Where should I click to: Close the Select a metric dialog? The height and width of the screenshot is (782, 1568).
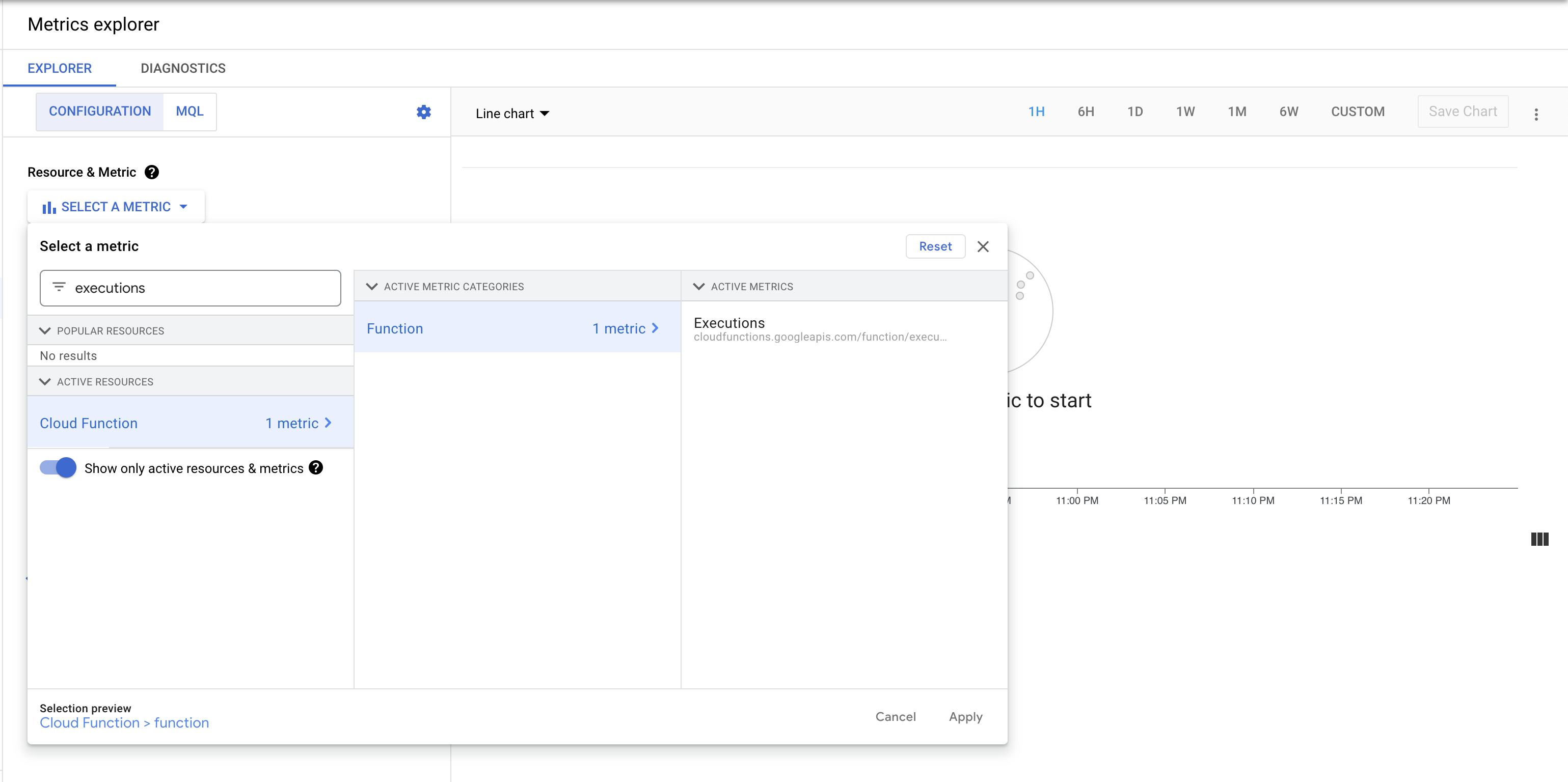tap(983, 246)
